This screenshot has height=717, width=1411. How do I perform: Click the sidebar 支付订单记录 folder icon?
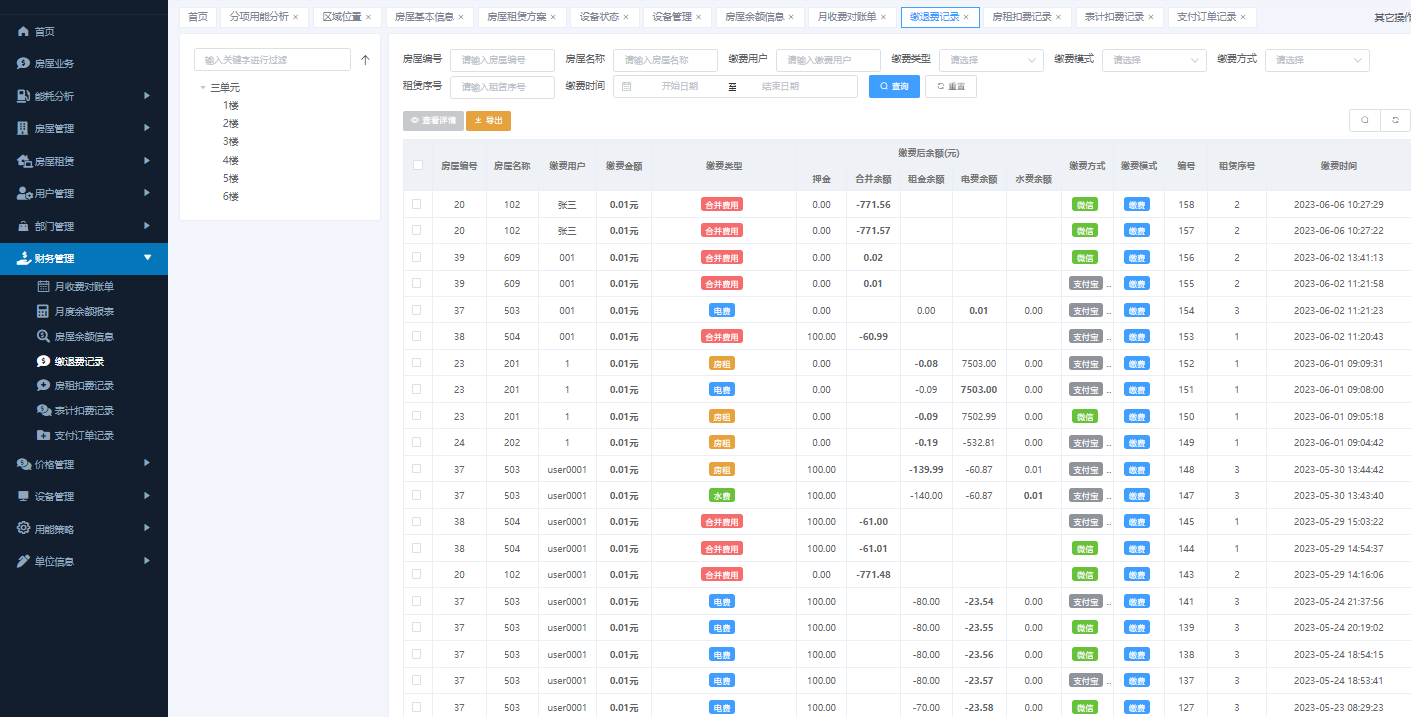pos(43,435)
